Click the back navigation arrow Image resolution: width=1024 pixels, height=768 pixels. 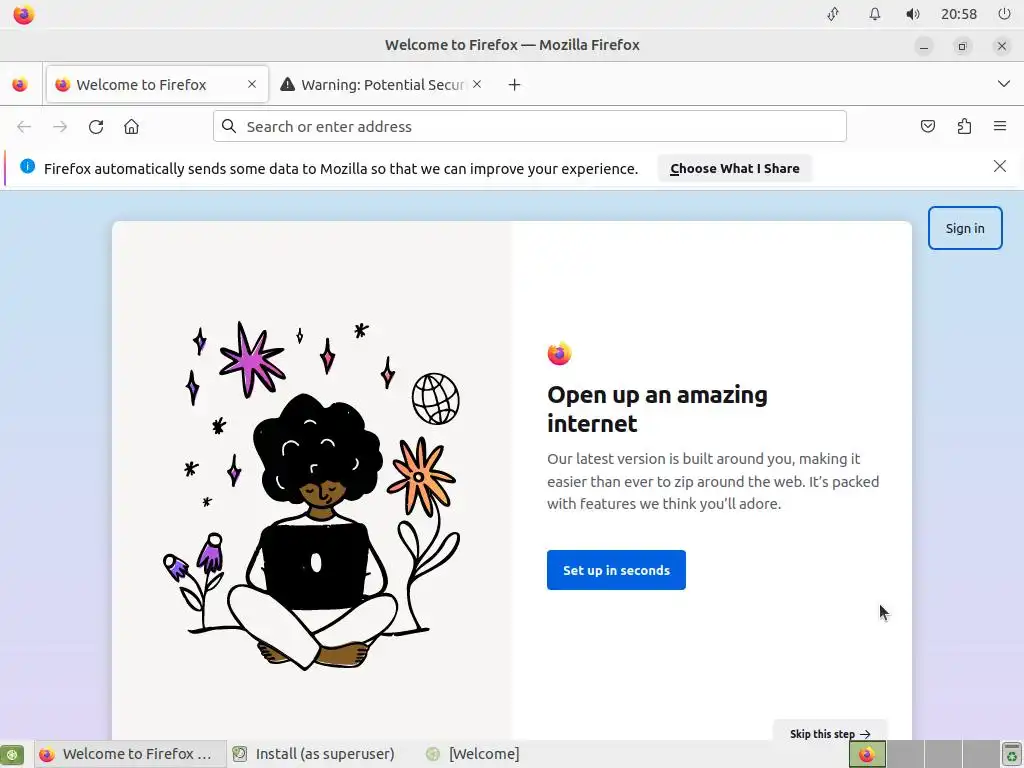(24, 127)
